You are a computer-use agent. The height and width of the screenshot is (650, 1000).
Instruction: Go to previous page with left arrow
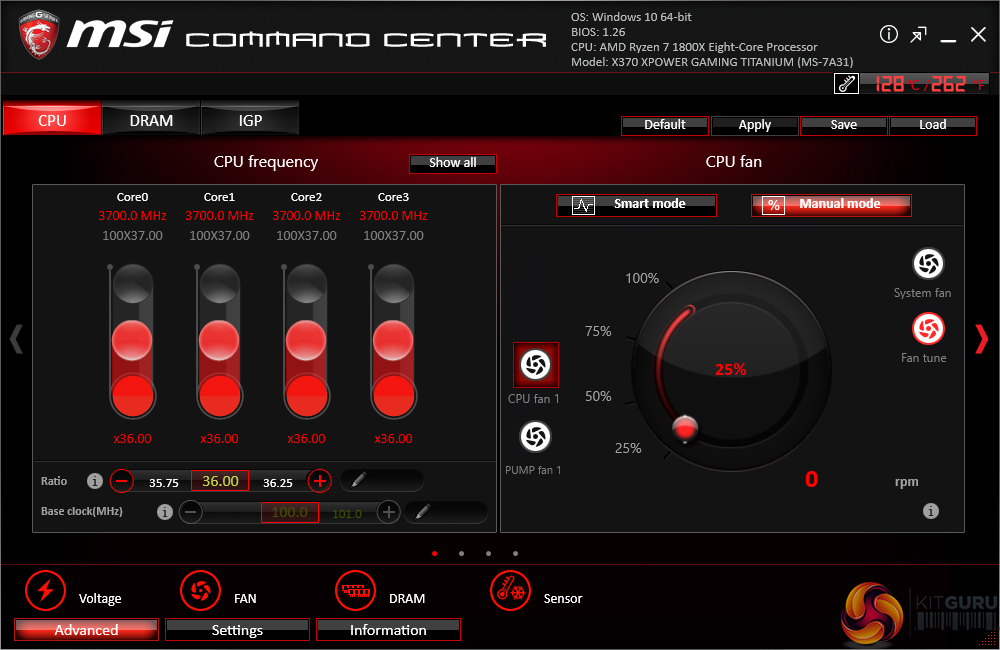point(17,339)
